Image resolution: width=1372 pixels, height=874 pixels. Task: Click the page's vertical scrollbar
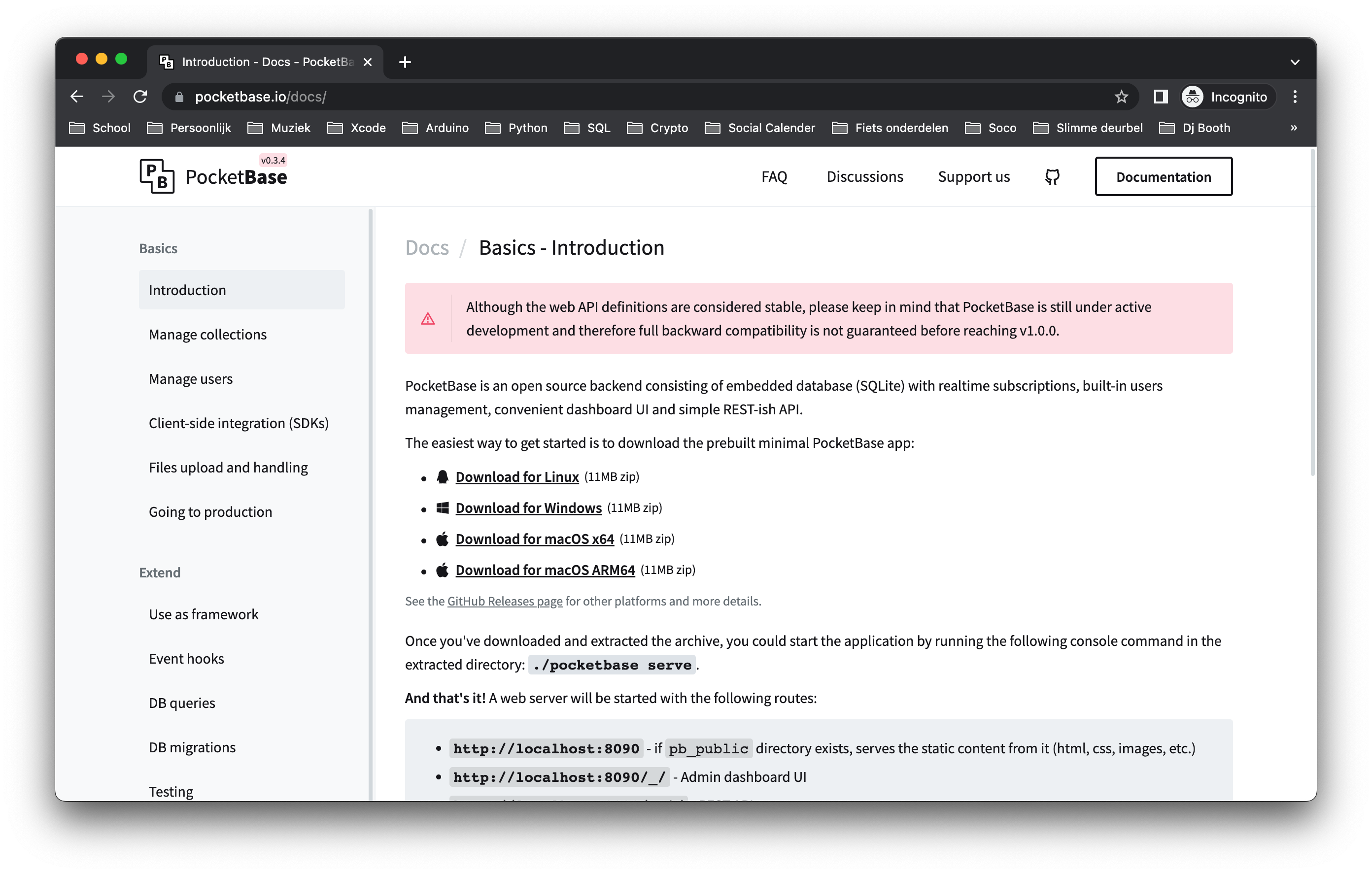pyautogui.click(x=1312, y=313)
